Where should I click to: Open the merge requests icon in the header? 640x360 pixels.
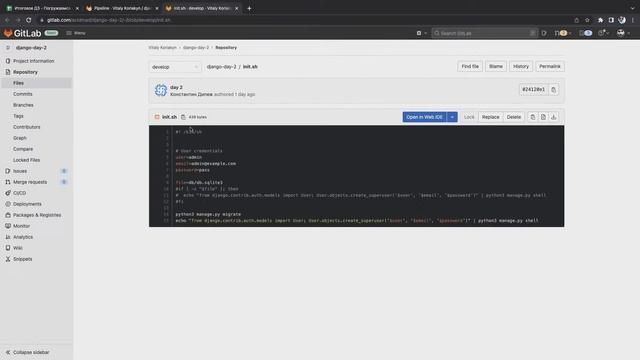(562, 33)
